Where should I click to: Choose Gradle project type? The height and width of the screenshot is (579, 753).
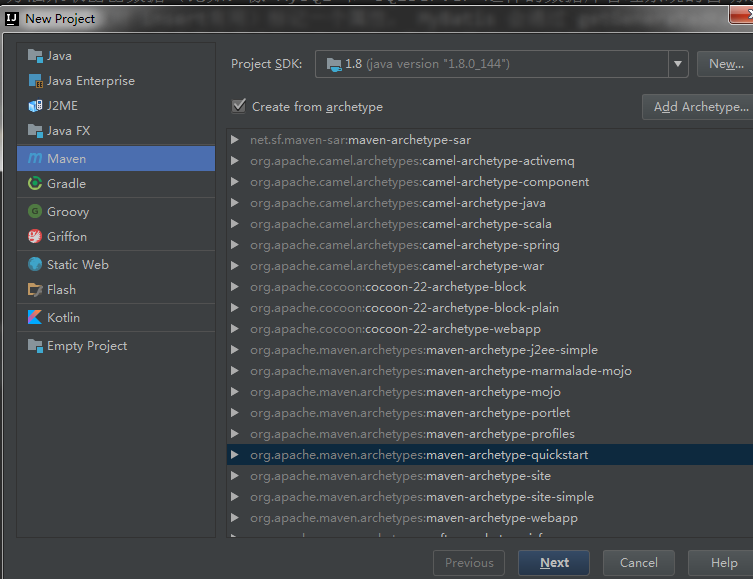pos(116,183)
